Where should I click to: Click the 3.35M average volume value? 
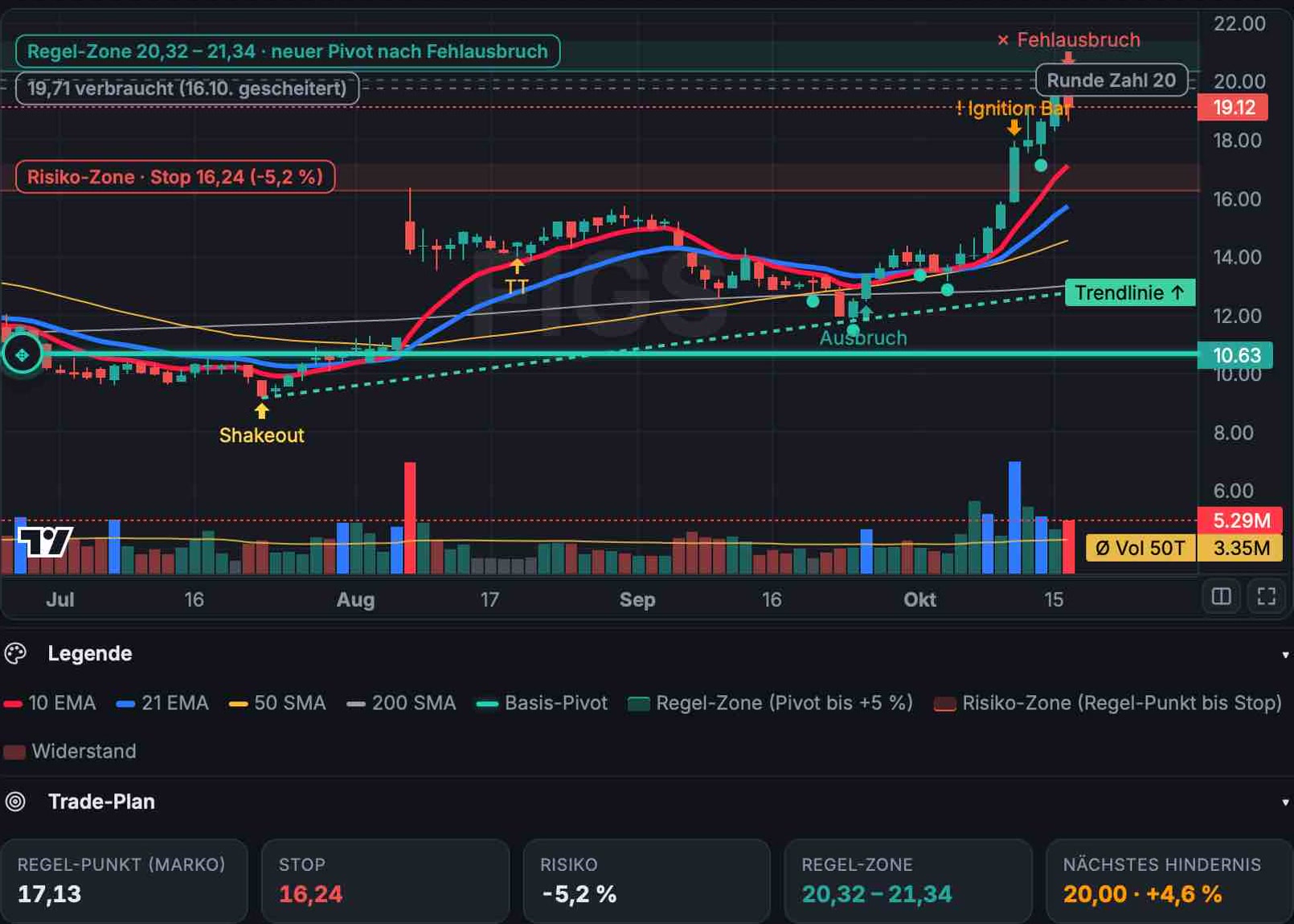[x=1239, y=548]
